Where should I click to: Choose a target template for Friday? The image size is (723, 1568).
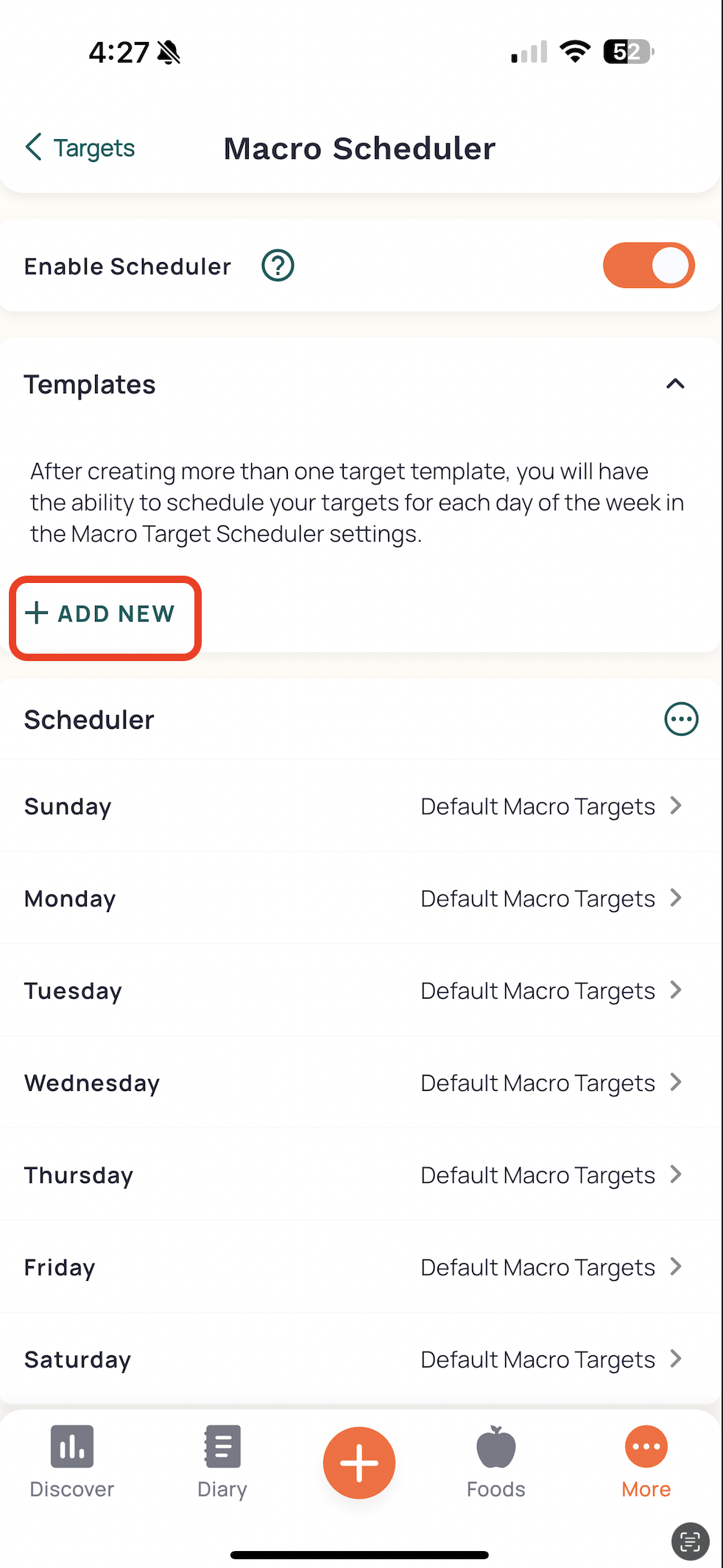coord(537,1267)
